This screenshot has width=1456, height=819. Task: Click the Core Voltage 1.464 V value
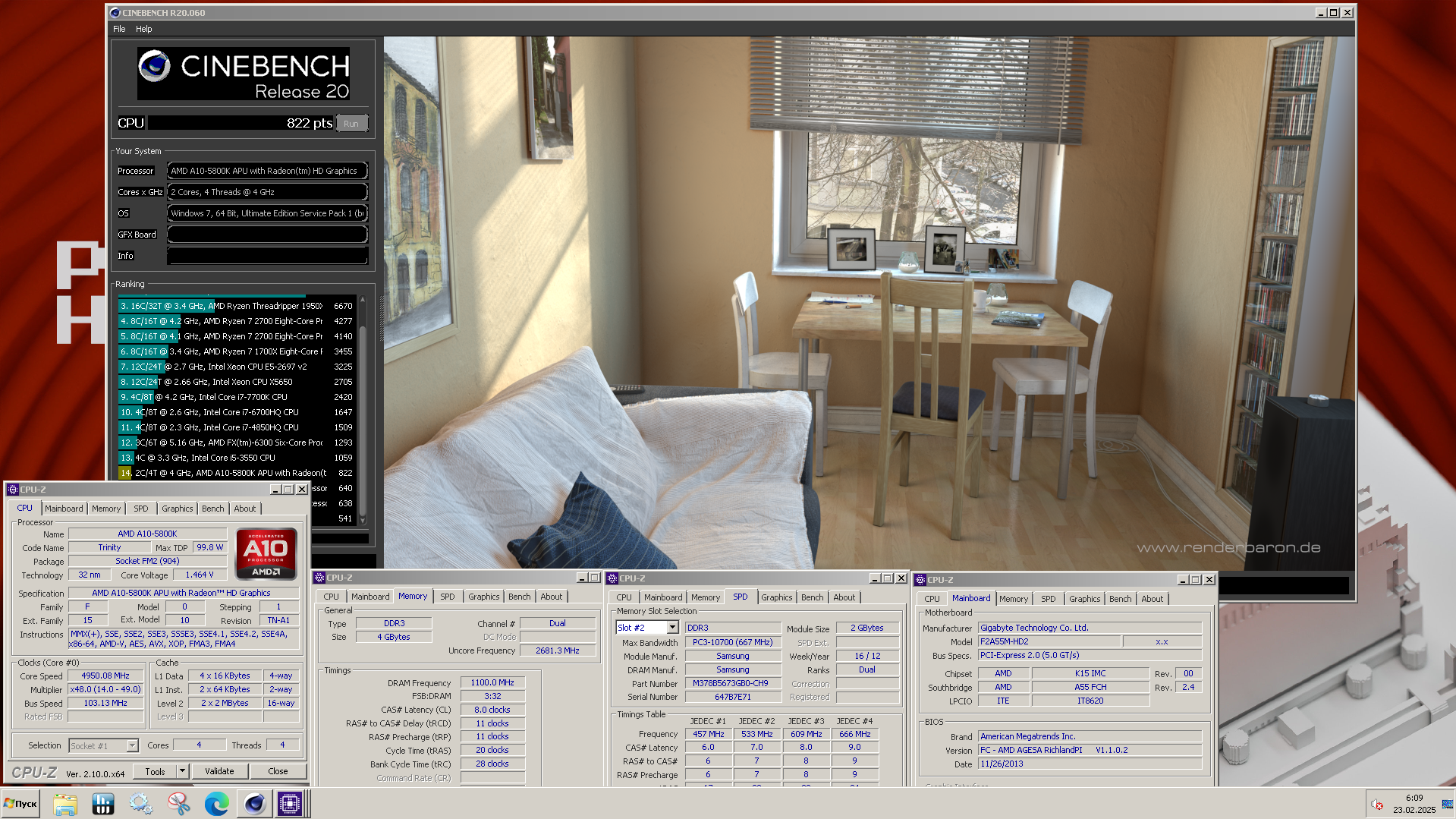pyautogui.click(x=200, y=575)
